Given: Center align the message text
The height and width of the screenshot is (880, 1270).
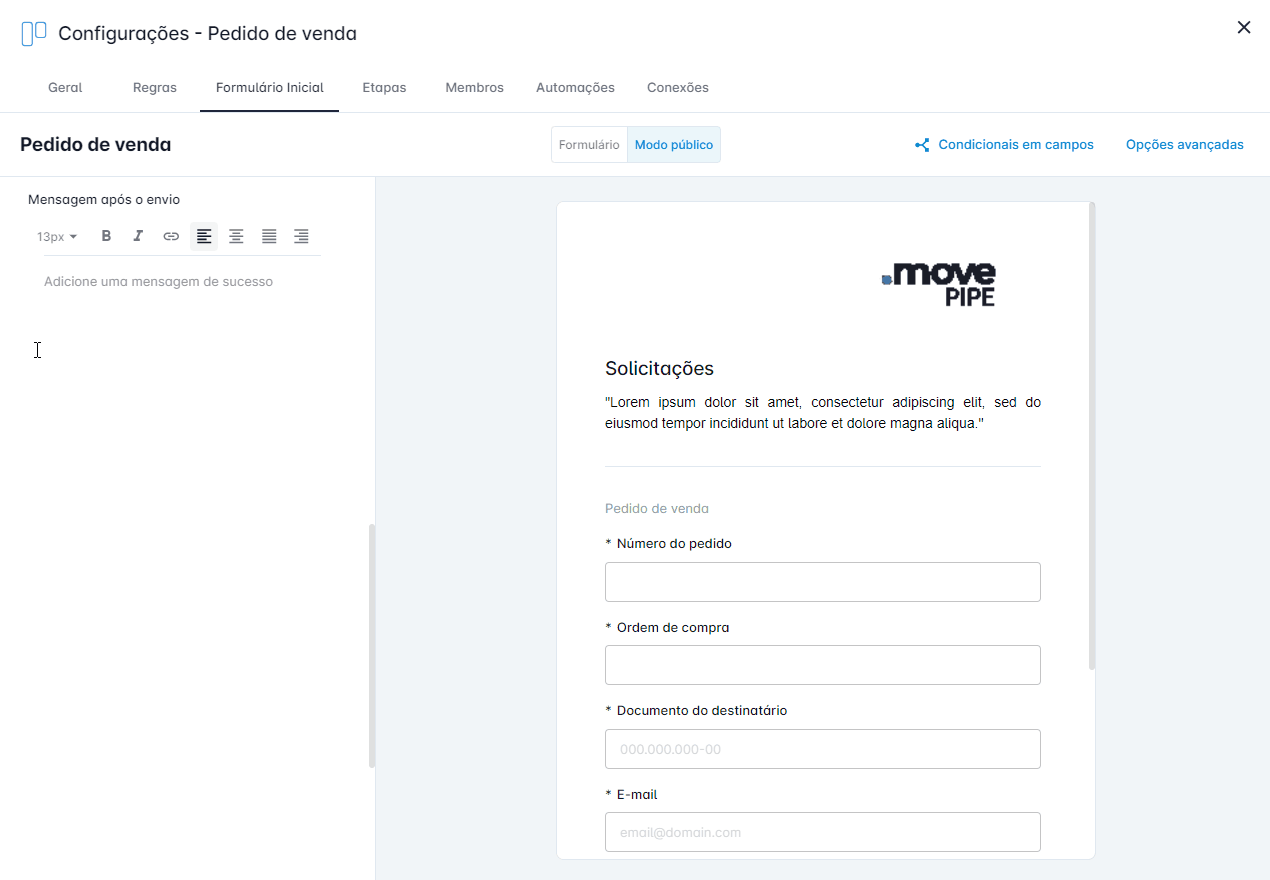Looking at the screenshot, I should click(x=236, y=236).
